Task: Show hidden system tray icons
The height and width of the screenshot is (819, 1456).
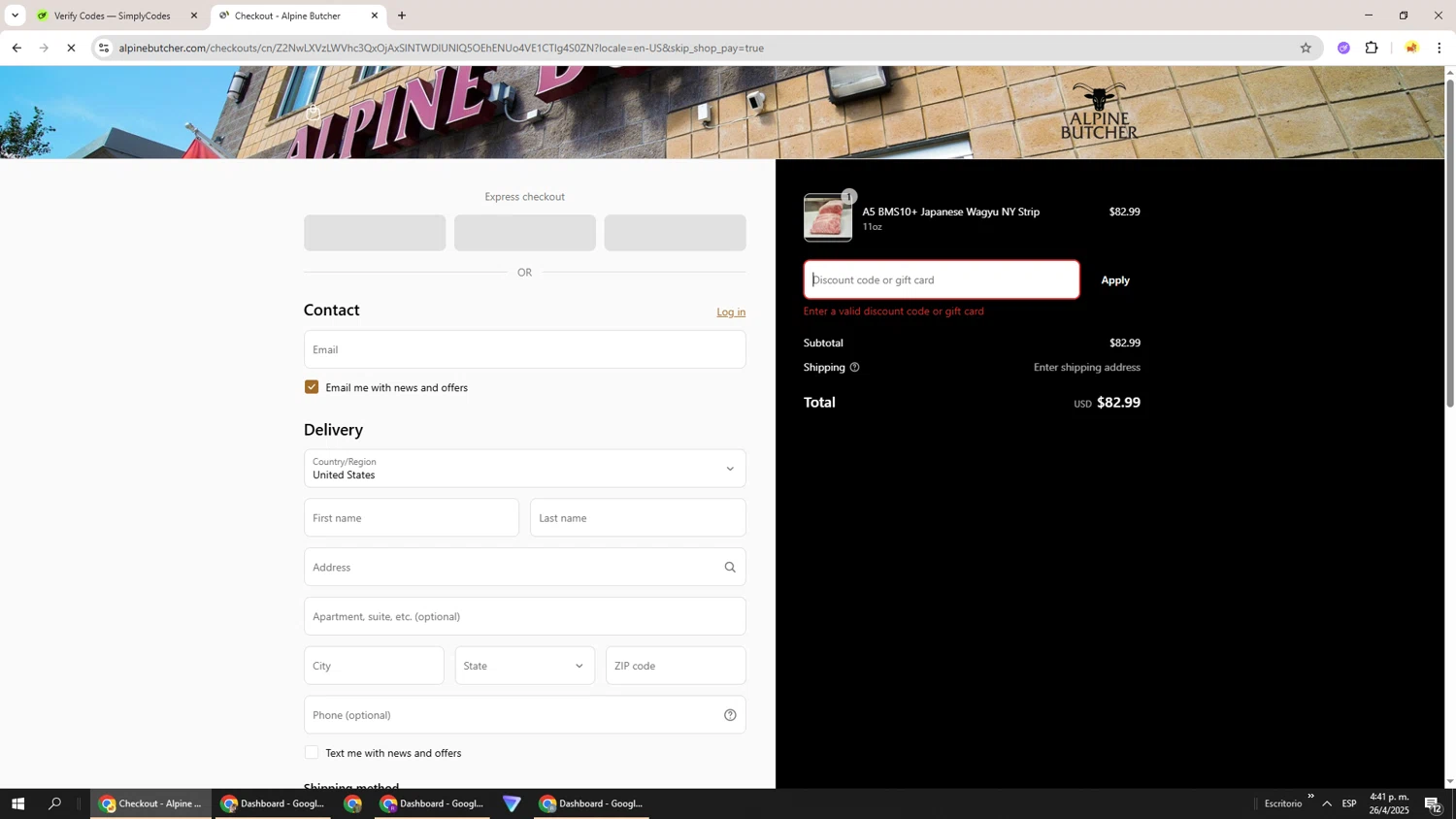Action: click(1327, 803)
